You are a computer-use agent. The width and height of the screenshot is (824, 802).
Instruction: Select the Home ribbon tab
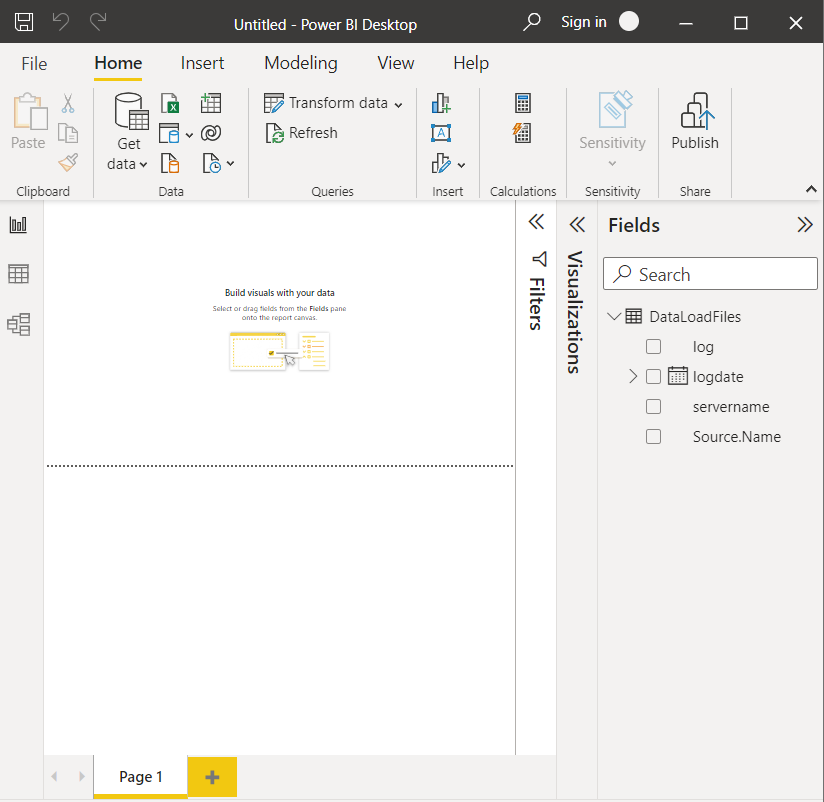[118, 64]
